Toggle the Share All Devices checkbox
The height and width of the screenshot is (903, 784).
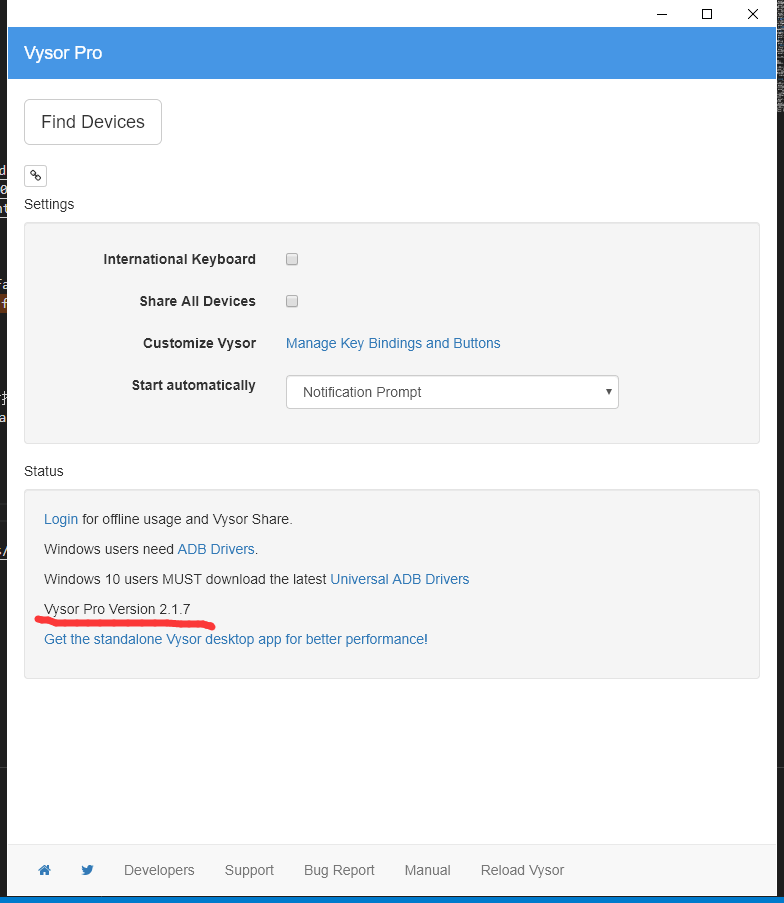click(292, 301)
